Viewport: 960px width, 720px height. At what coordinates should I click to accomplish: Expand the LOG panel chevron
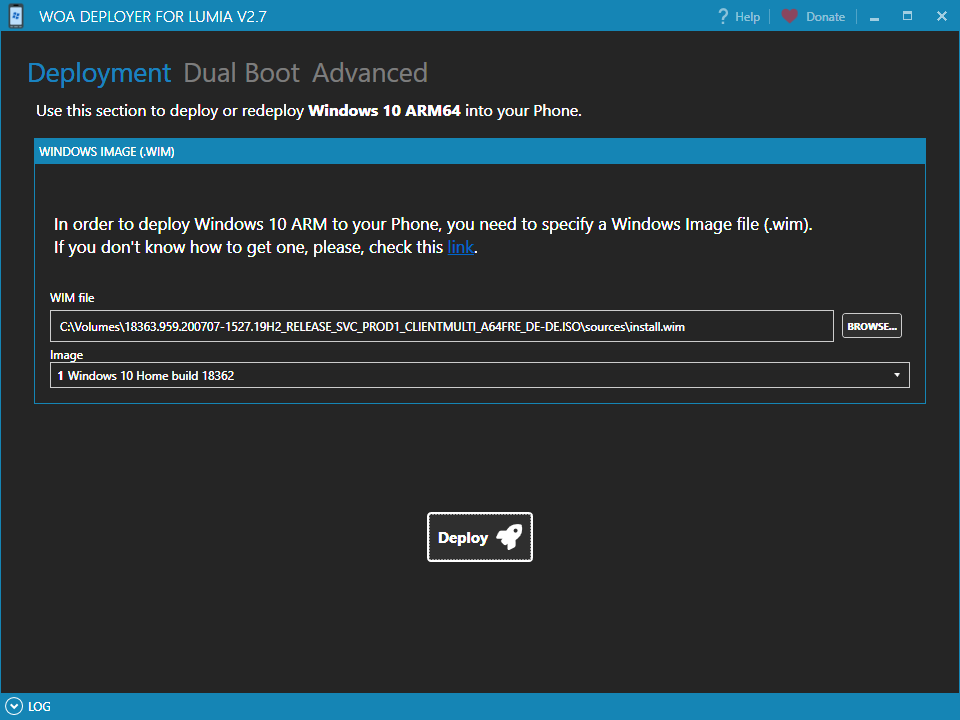14,707
